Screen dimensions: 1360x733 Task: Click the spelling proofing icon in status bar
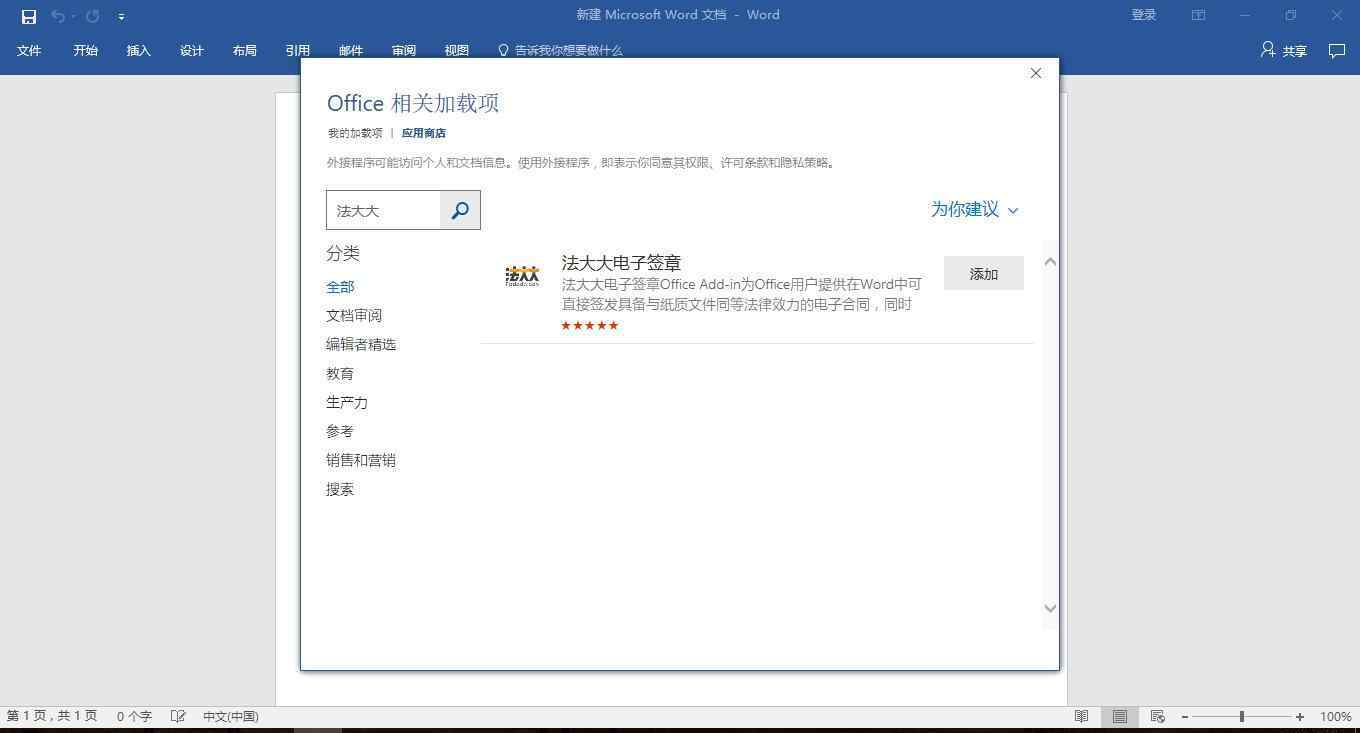coord(178,716)
